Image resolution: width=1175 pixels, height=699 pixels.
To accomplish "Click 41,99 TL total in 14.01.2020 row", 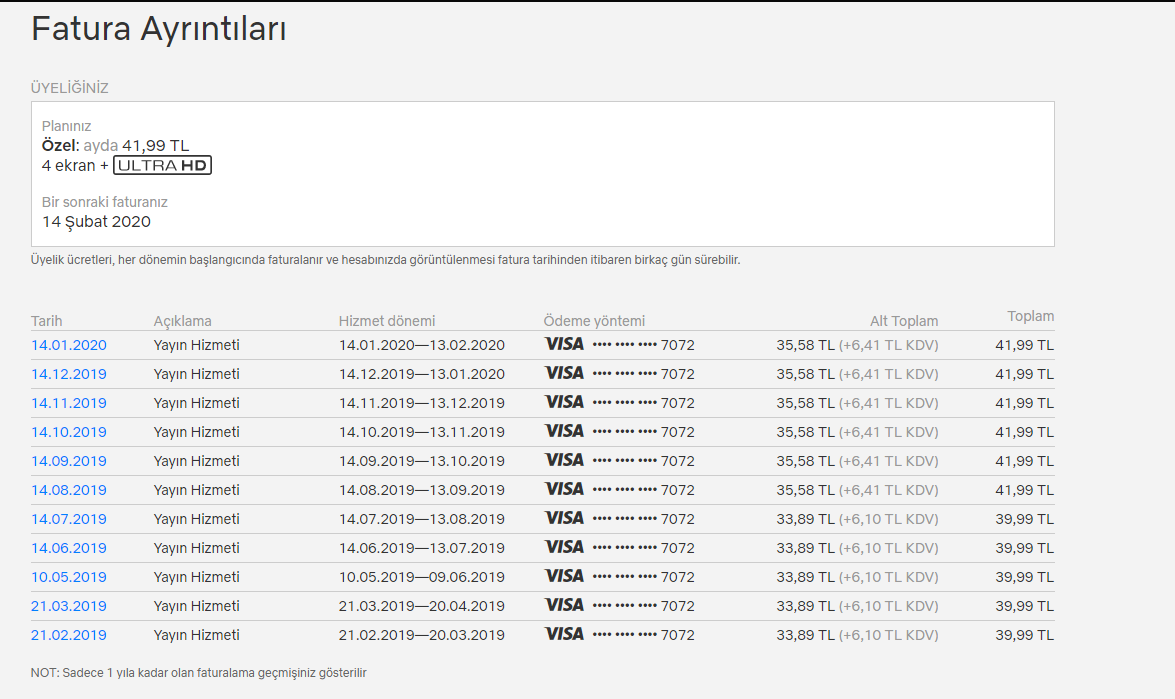I will [x=1024, y=345].
